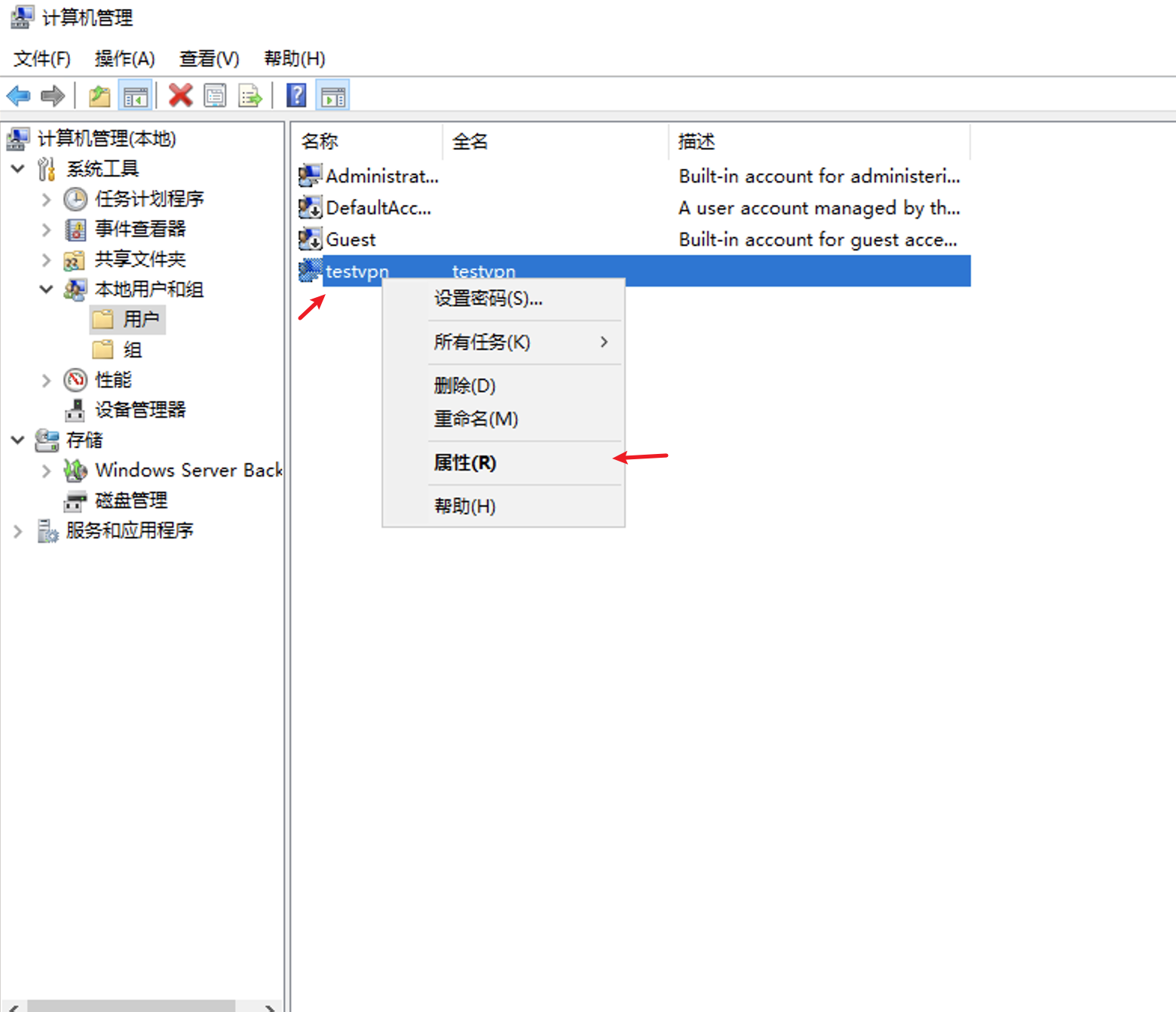Open the parent folder with up-level icon
Image resolution: width=1176 pixels, height=1012 pixels.
[x=99, y=95]
